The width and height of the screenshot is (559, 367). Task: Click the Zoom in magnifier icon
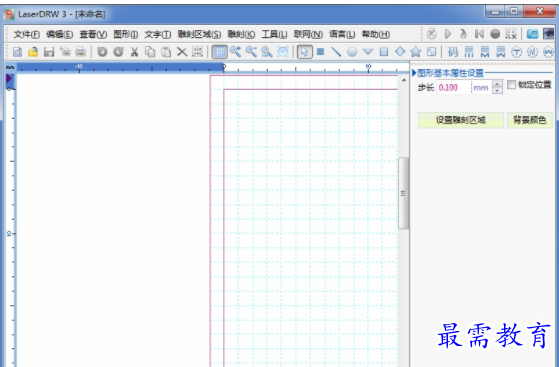[235, 52]
